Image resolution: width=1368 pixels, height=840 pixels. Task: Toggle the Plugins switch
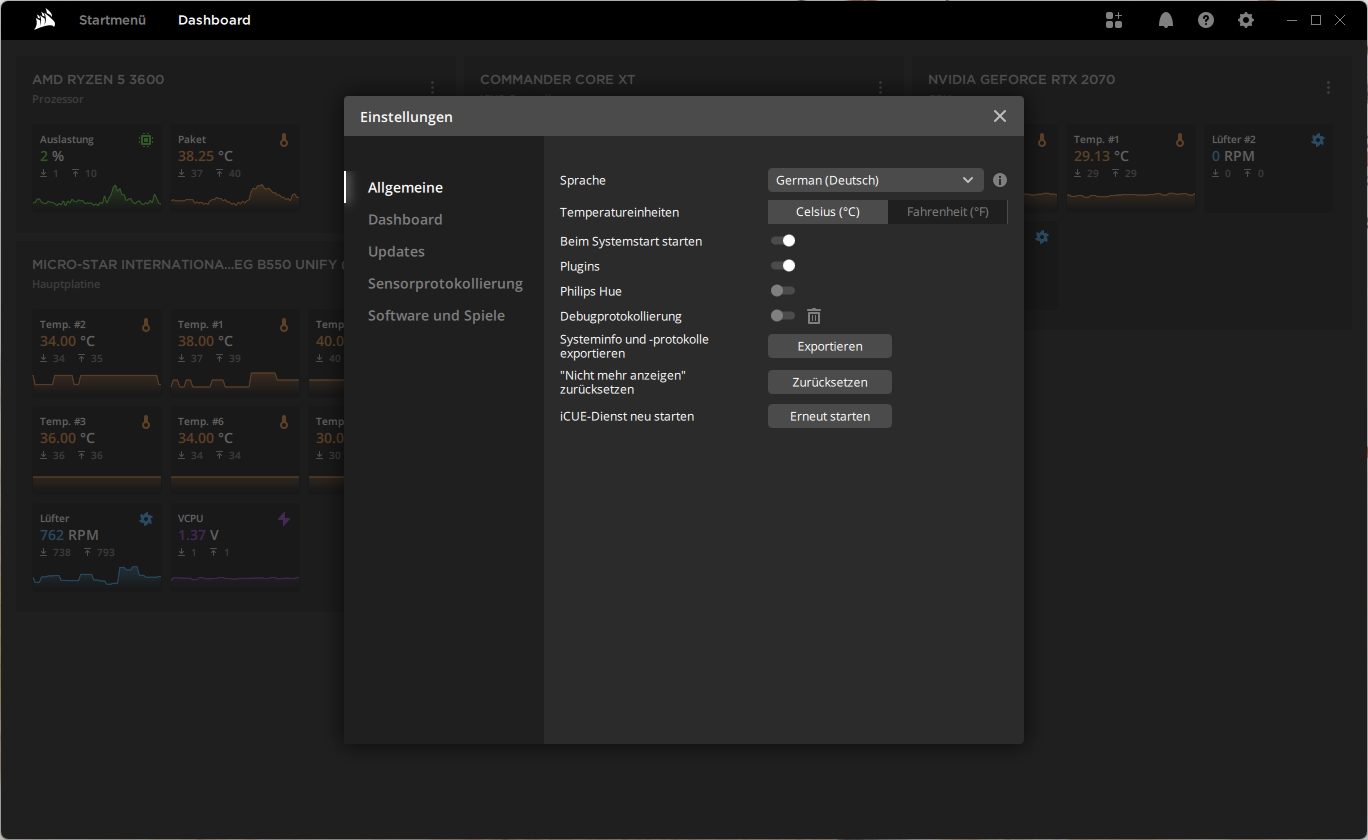pos(783,266)
